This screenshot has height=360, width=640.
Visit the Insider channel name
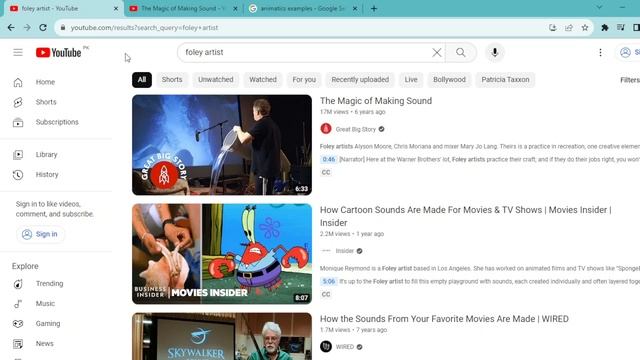[344, 251]
